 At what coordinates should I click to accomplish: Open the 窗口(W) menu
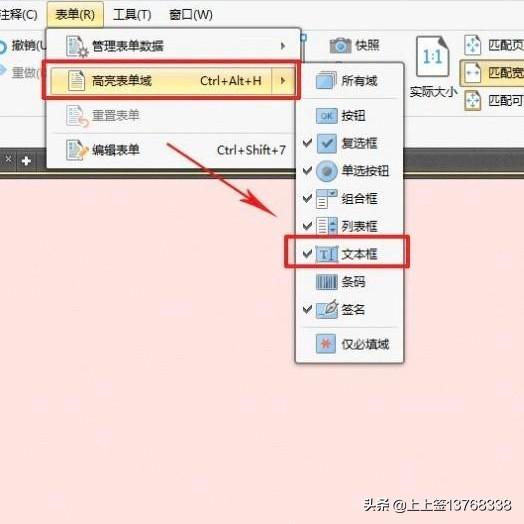click(191, 14)
